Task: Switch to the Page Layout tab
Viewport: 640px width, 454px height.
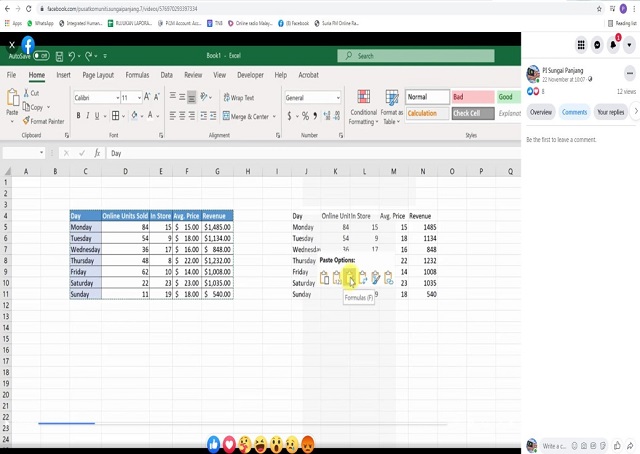Action: coord(98,75)
